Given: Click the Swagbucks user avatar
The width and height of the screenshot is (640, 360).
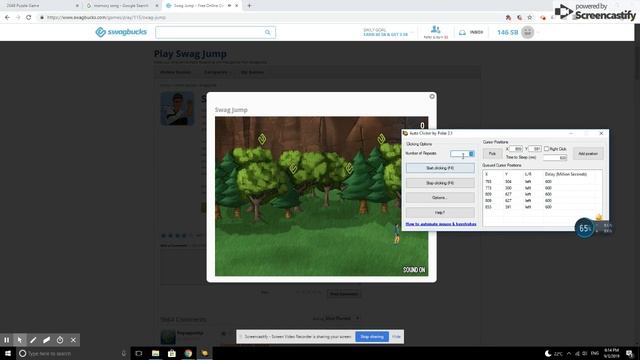Looking at the screenshot, I should [528, 32].
